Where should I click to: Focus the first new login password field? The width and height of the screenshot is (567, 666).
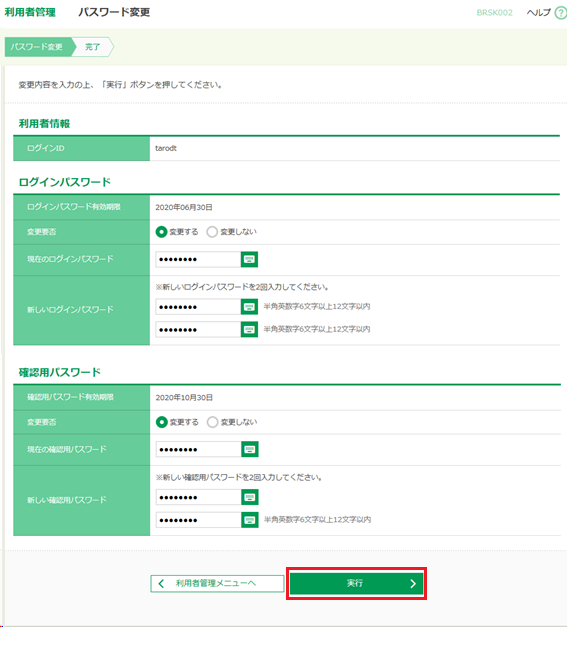(198, 307)
